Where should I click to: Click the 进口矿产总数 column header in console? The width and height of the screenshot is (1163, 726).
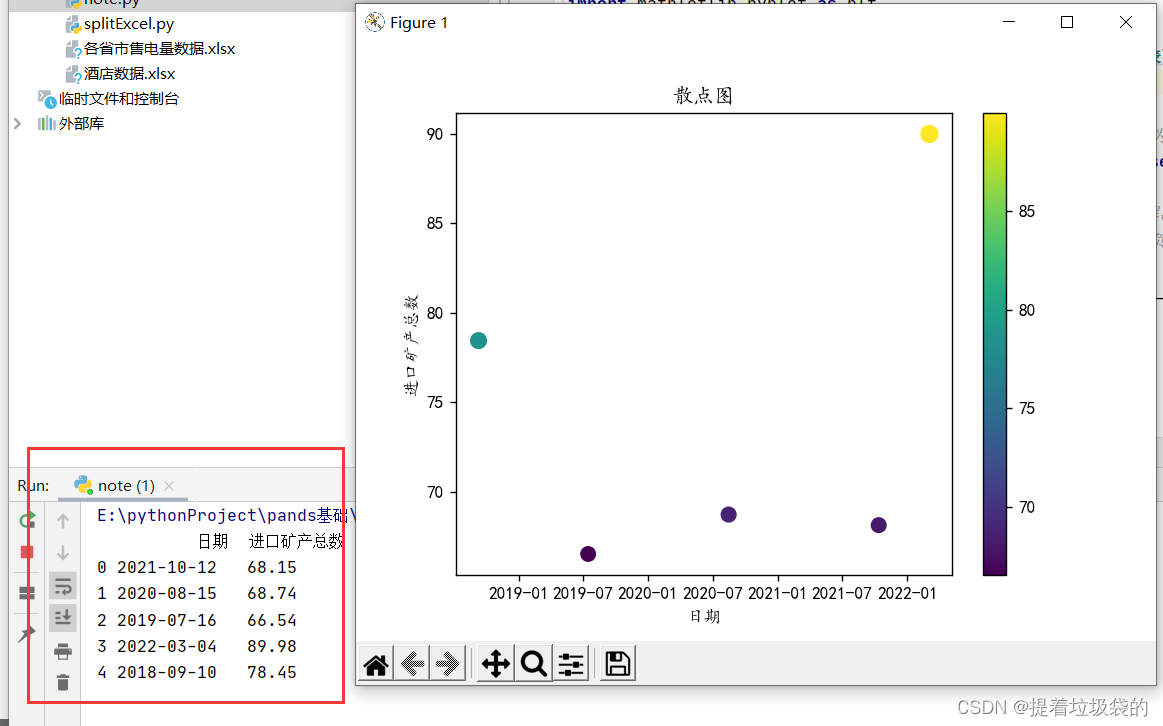pos(295,541)
